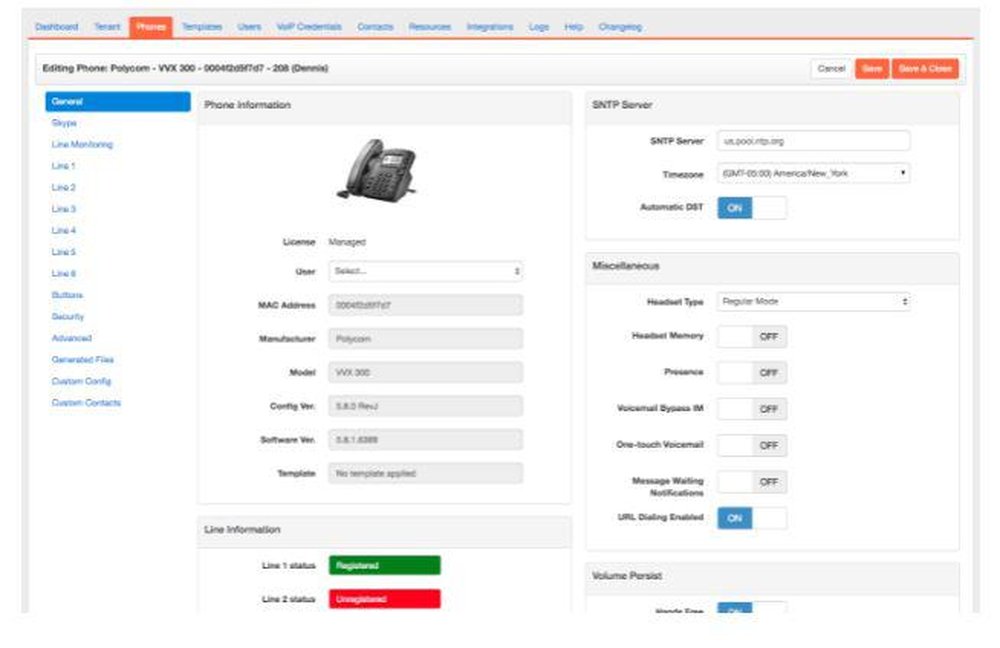
Task: Click the MAC Address field
Action: (x=426, y=306)
